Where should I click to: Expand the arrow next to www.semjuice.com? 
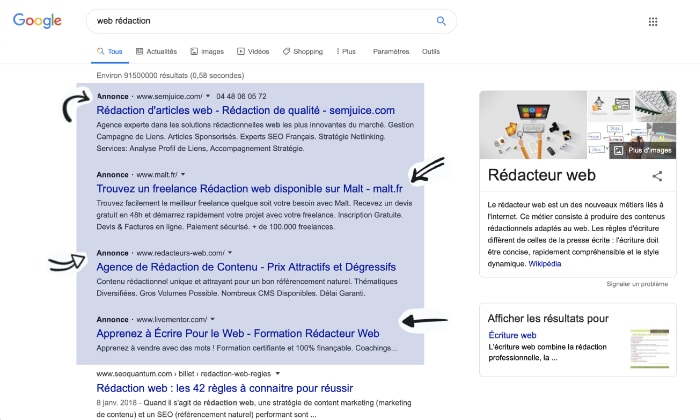pos(207,97)
